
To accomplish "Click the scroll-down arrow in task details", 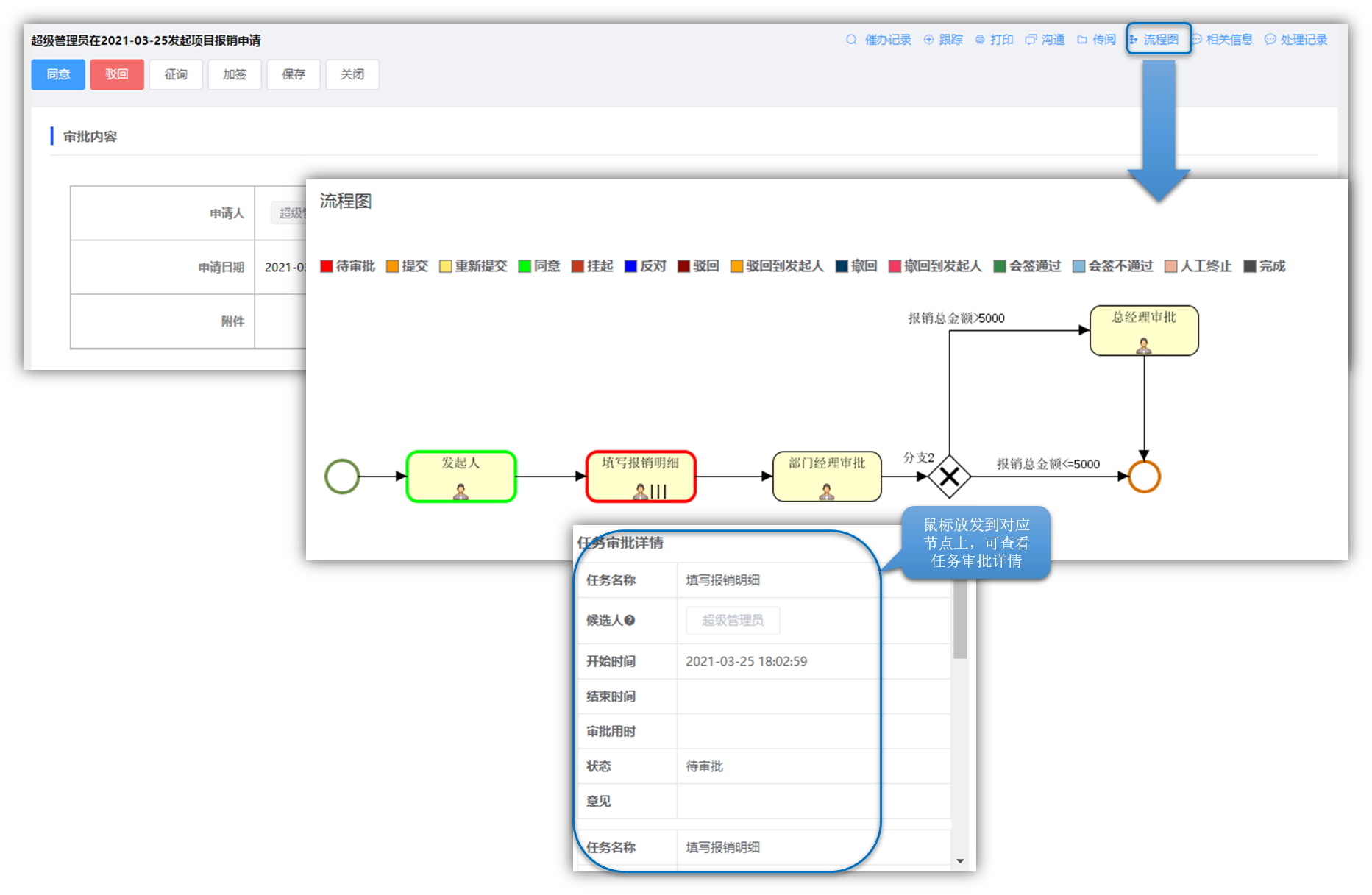I will (x=960, y=861).
